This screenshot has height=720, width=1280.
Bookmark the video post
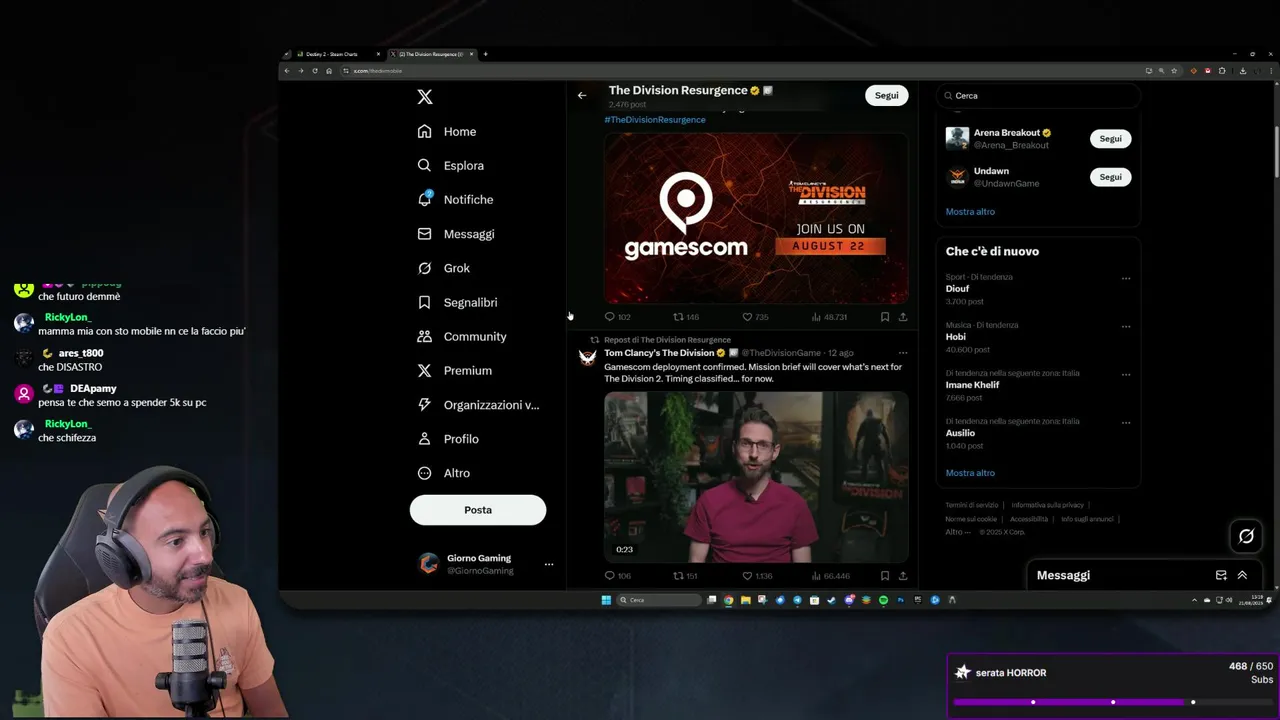(x=885, y=576)
